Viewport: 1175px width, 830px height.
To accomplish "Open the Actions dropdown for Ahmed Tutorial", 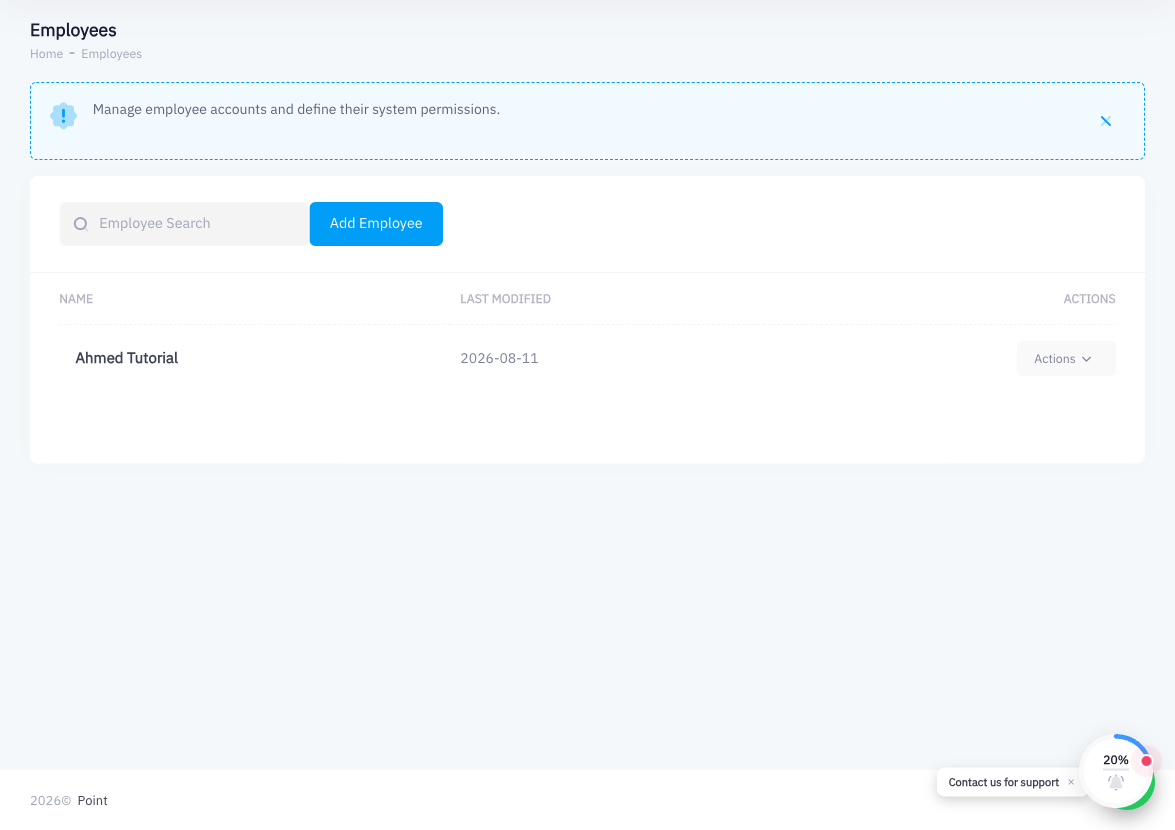I will [x=1066, y=359].
